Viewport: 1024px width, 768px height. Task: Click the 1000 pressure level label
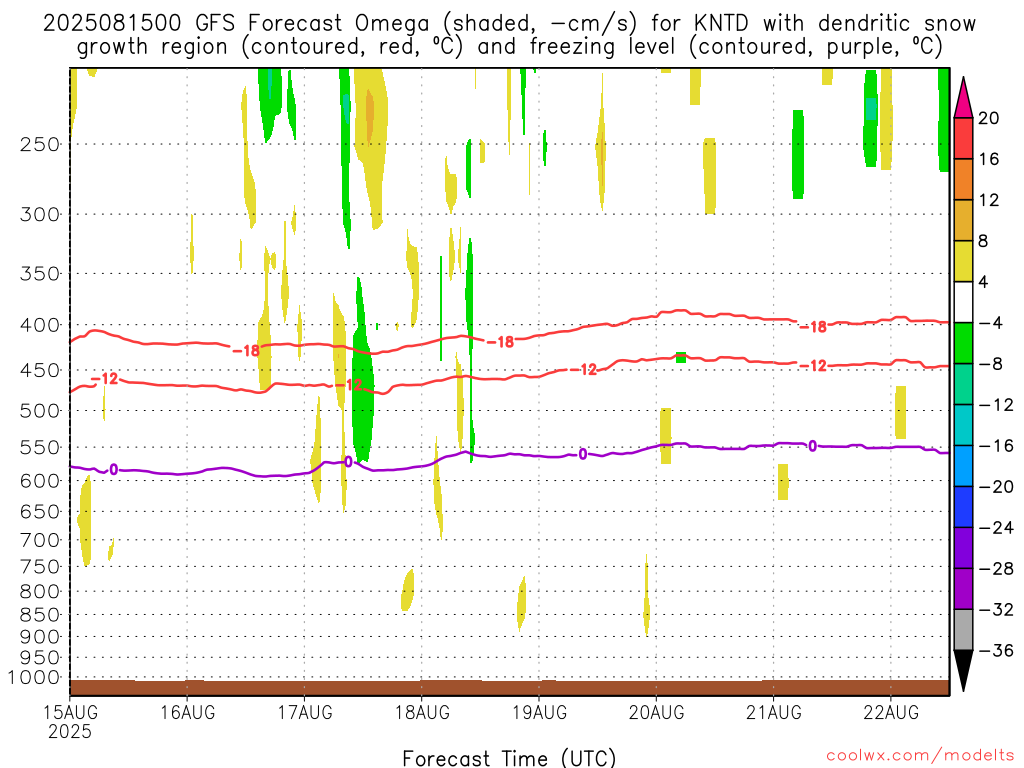(34, 678)
